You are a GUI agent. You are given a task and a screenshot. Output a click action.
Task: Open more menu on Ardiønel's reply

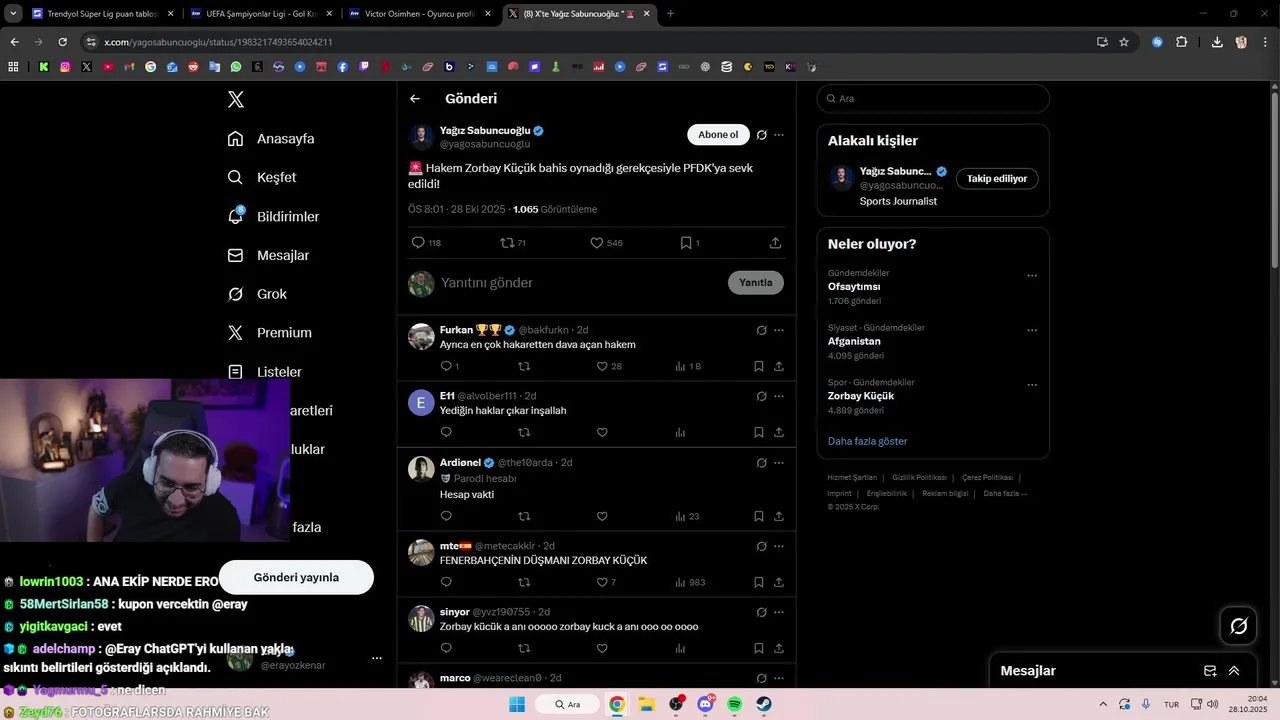click(779, 463)
